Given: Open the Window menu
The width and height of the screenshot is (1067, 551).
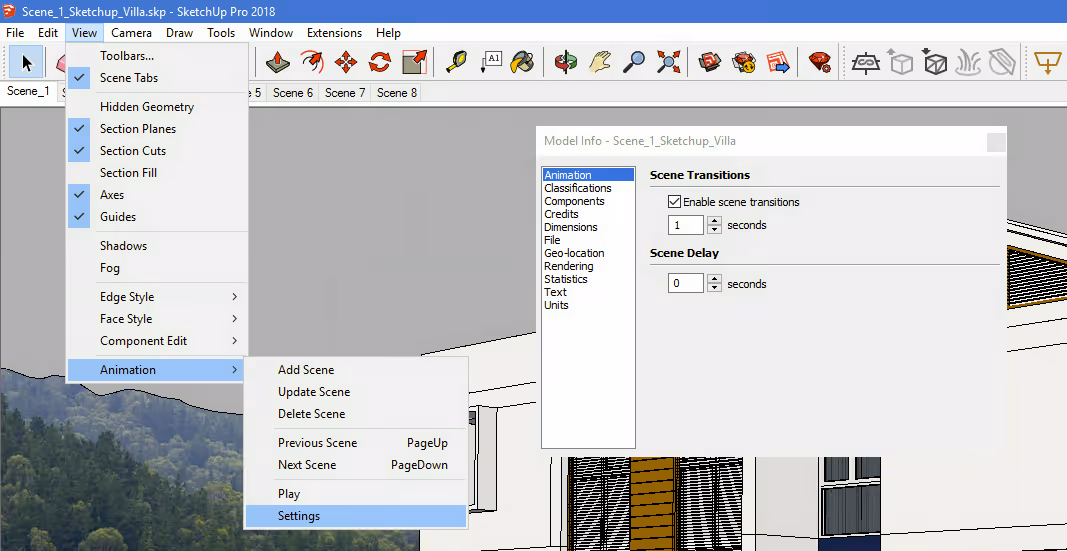Looking at the screenshot, I should pyautogui.click(x=271, y=33).
